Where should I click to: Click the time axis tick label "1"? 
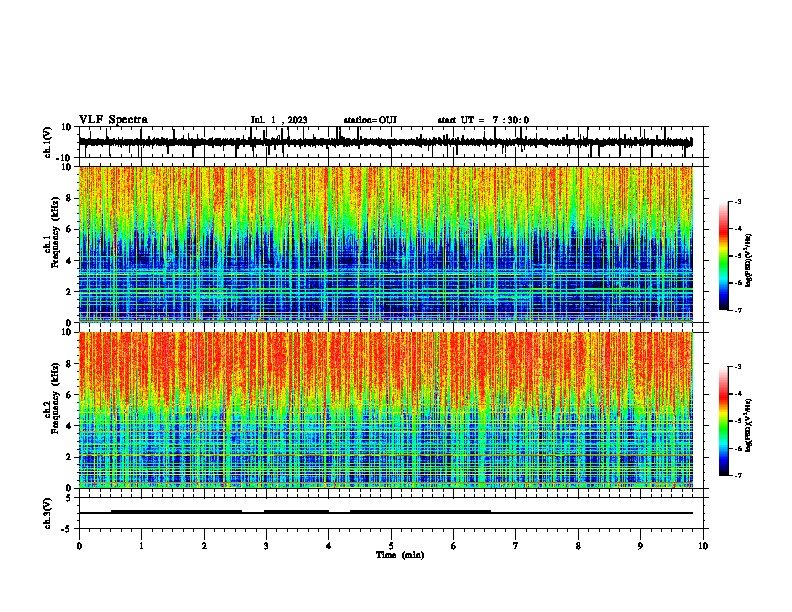[141, 546]
